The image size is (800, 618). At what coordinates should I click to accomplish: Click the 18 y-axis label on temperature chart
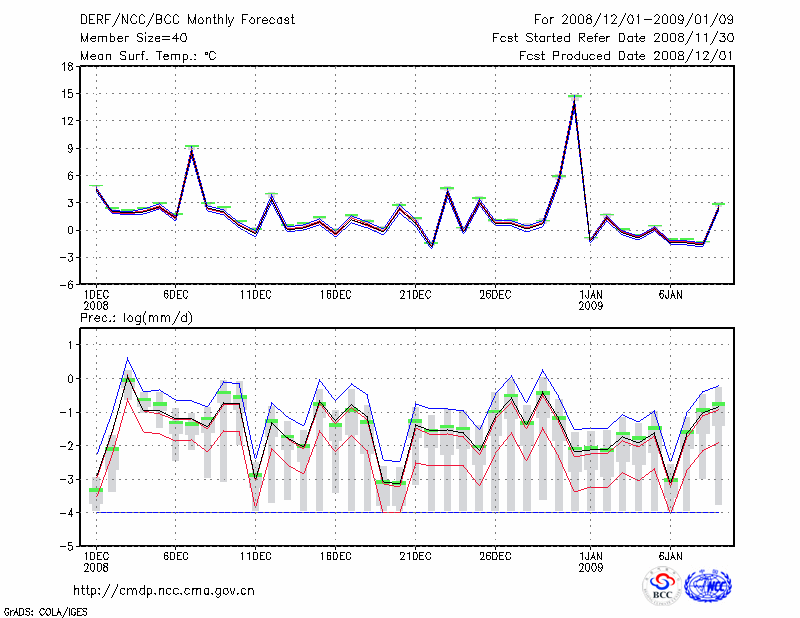click(67, 66)
